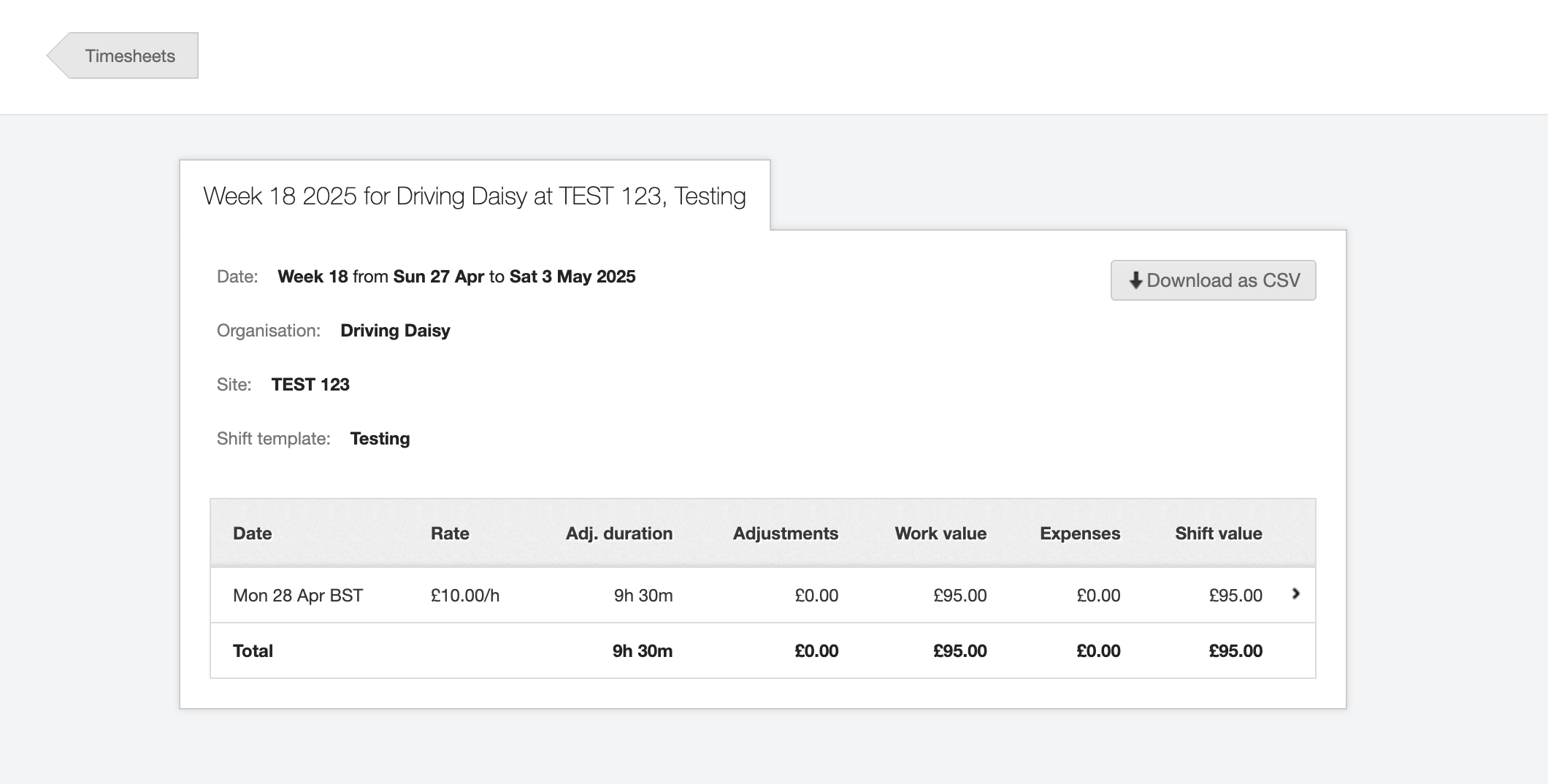Click the download arrow icon
The height and width of the screenshot is (784, 1548).
pos(1135,280)
